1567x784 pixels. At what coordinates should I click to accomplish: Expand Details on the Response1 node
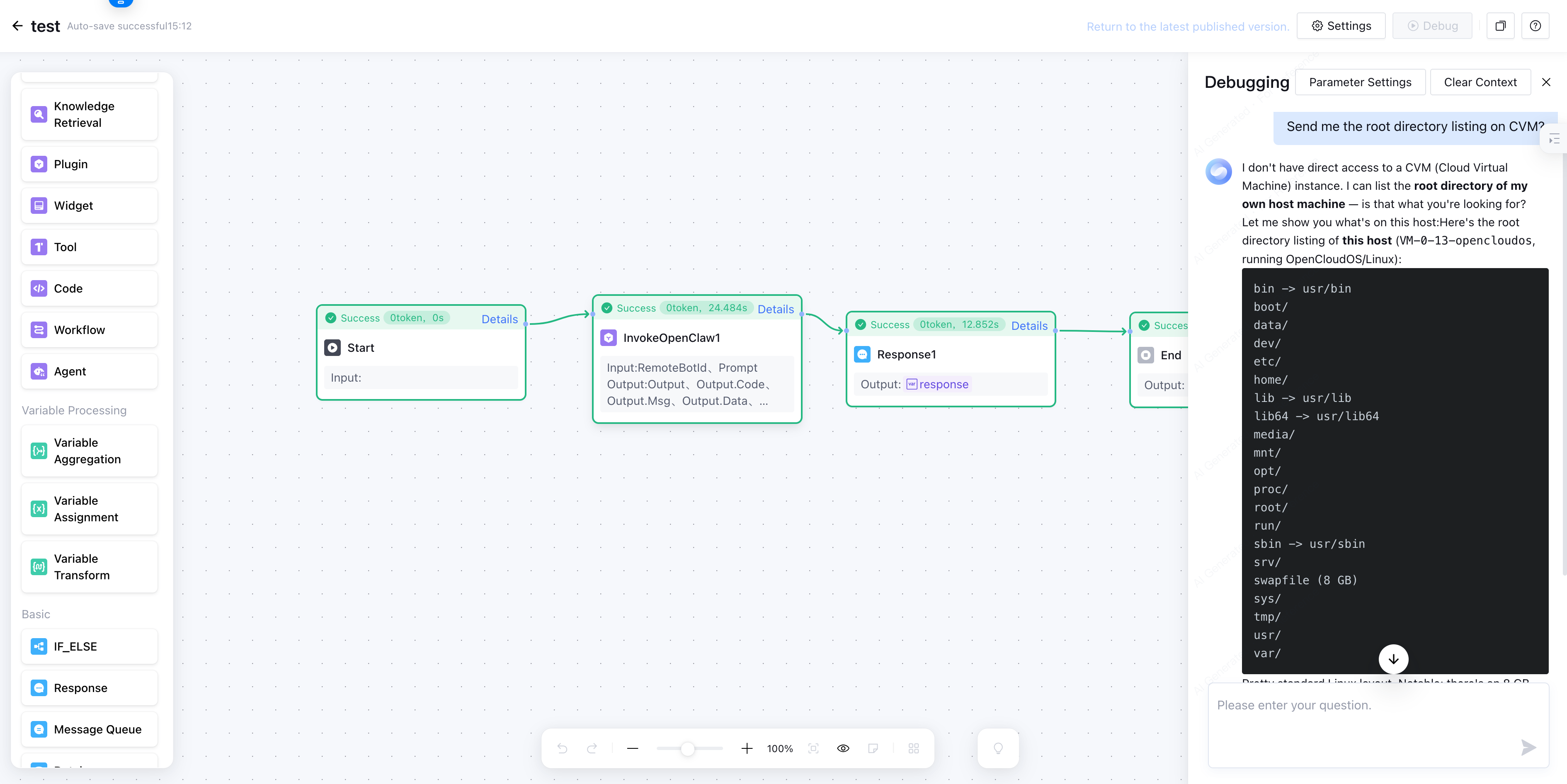1028,326
